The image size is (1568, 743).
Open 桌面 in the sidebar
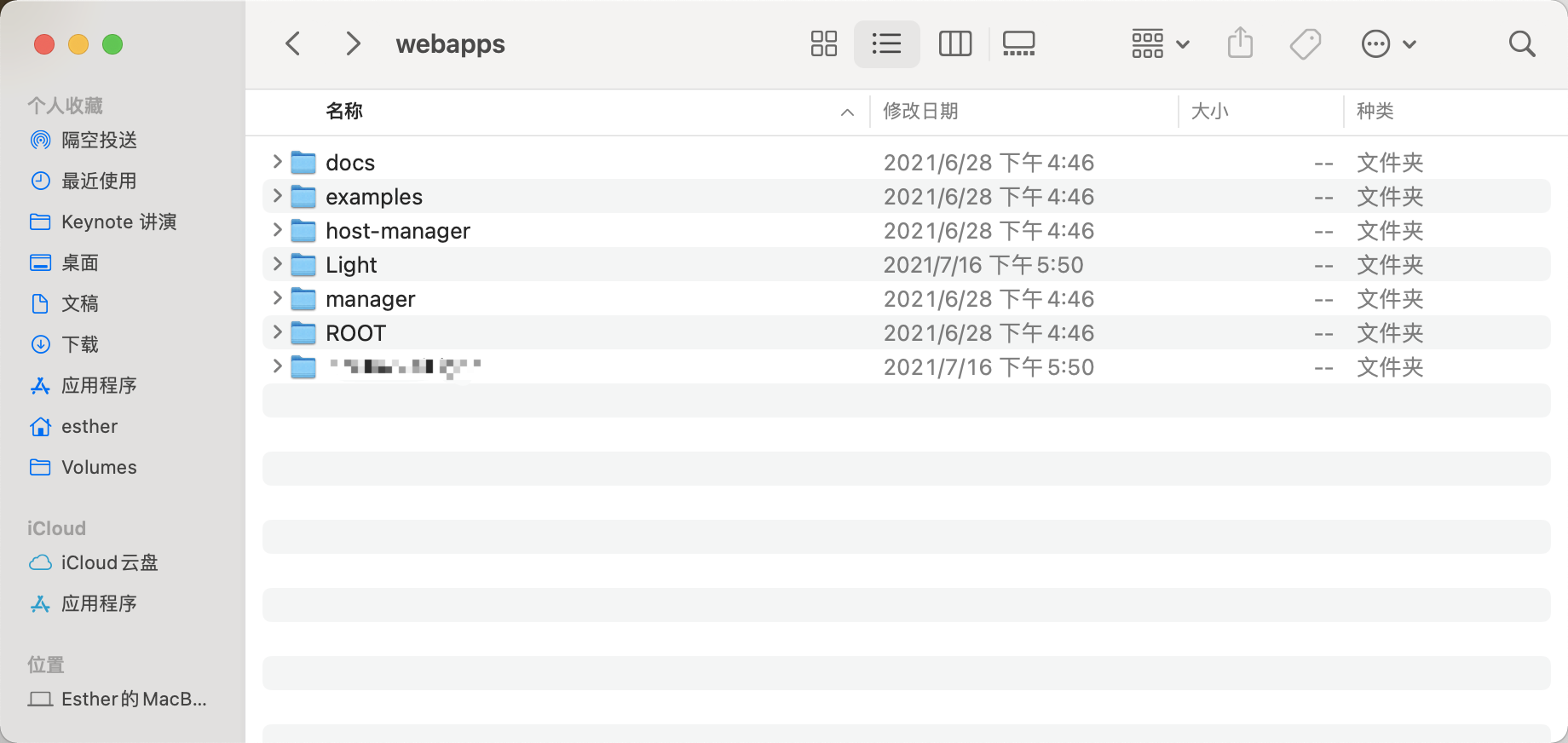(65, 262)
